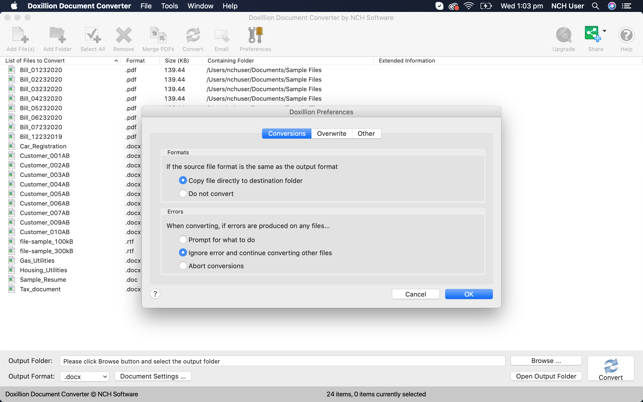Select Prompt for what to do
Image resolution: width=643 pixels, height=402 pixels.
pyautogui.click(x=183, y=240)
